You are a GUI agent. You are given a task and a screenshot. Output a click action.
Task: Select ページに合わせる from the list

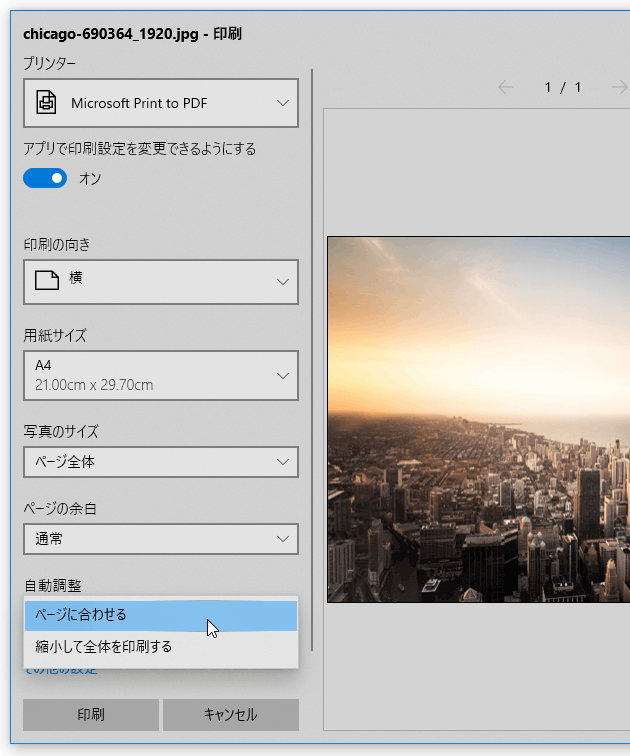(161, 616)
